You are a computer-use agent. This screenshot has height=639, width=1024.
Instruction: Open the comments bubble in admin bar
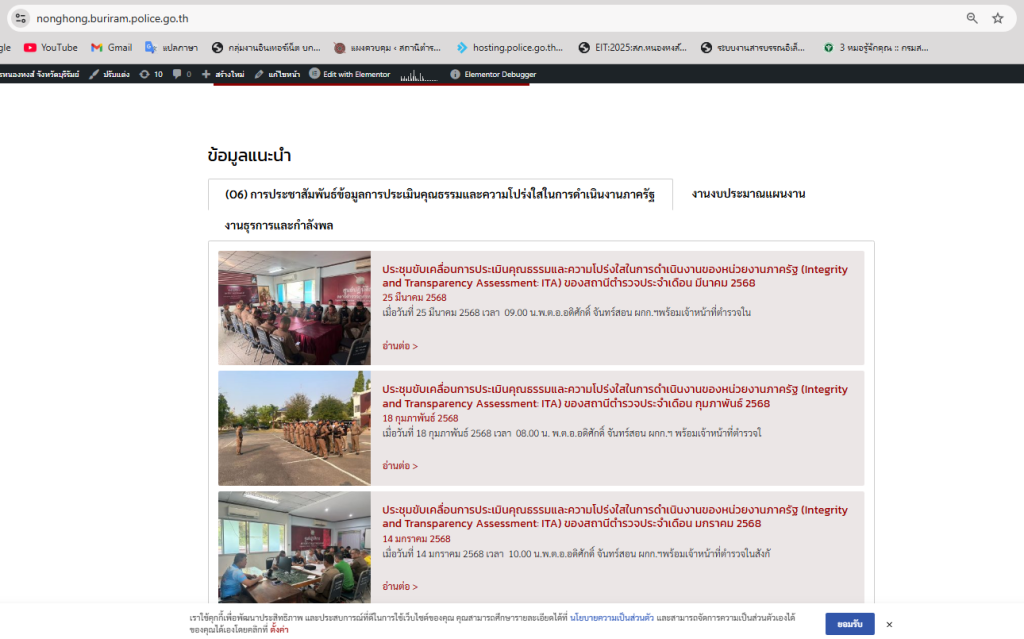(181, 74)
